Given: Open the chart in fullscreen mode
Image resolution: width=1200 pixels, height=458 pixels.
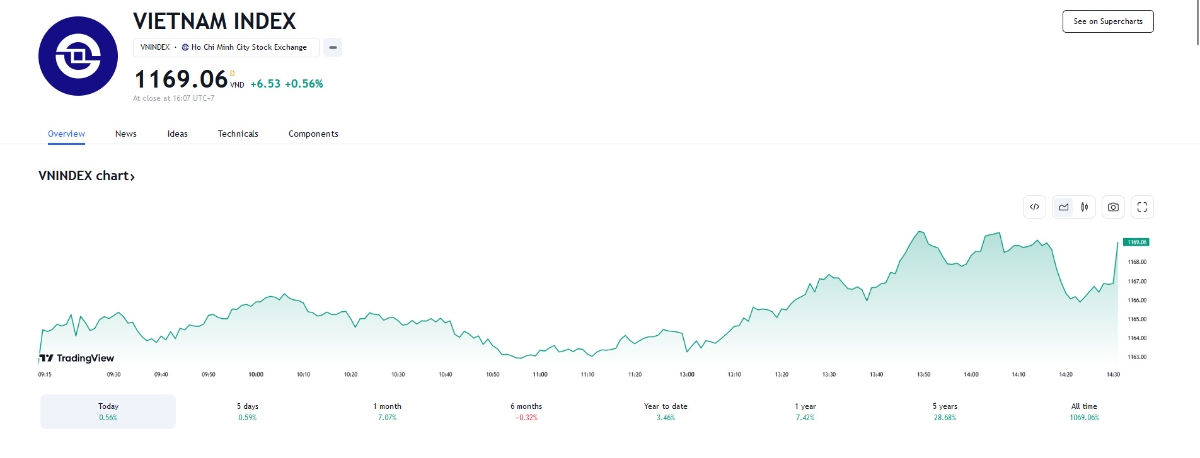Looking at the screenshot, I should [x=1144, y=207].
